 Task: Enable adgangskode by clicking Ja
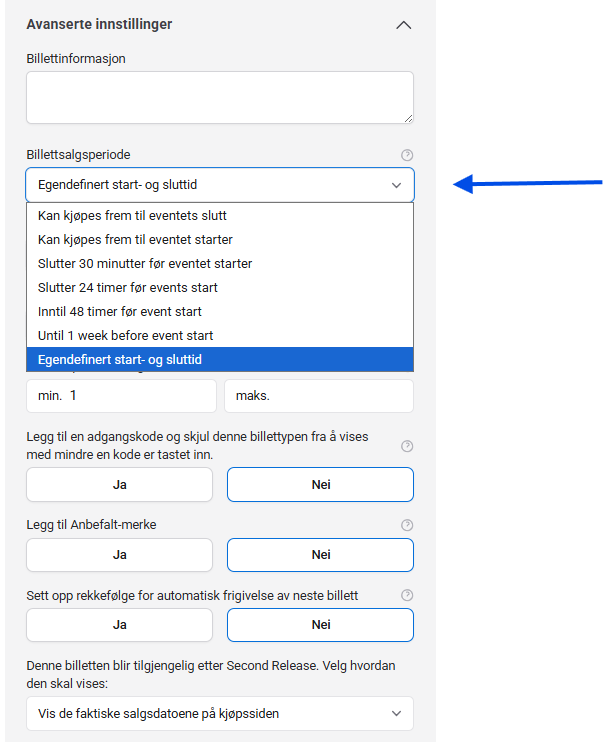coord(119,485)
